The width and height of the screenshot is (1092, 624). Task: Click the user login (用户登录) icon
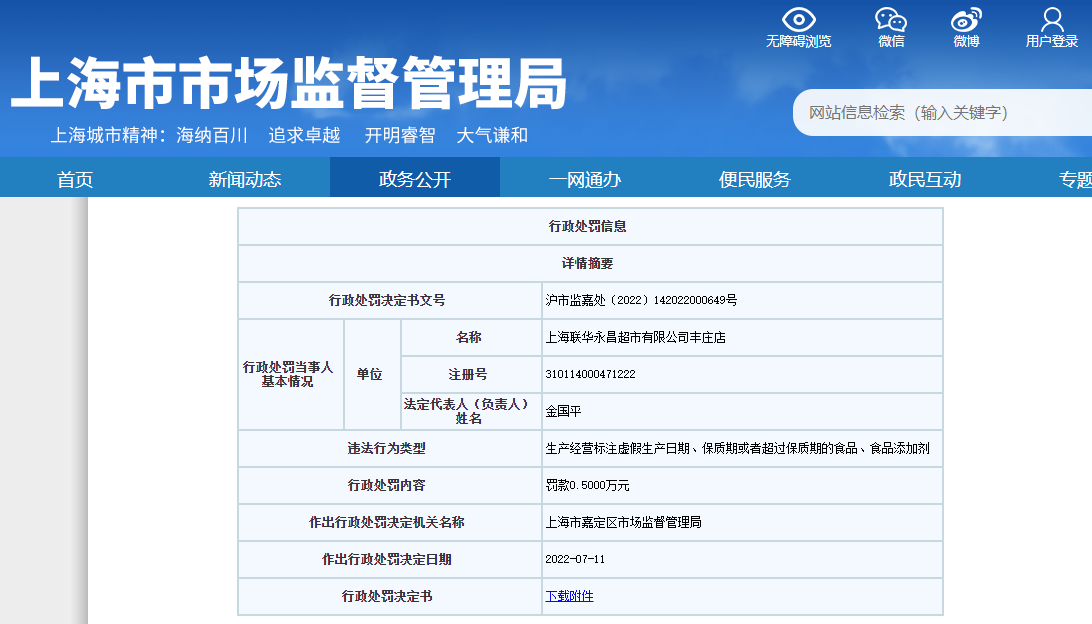coord(1052,20)
